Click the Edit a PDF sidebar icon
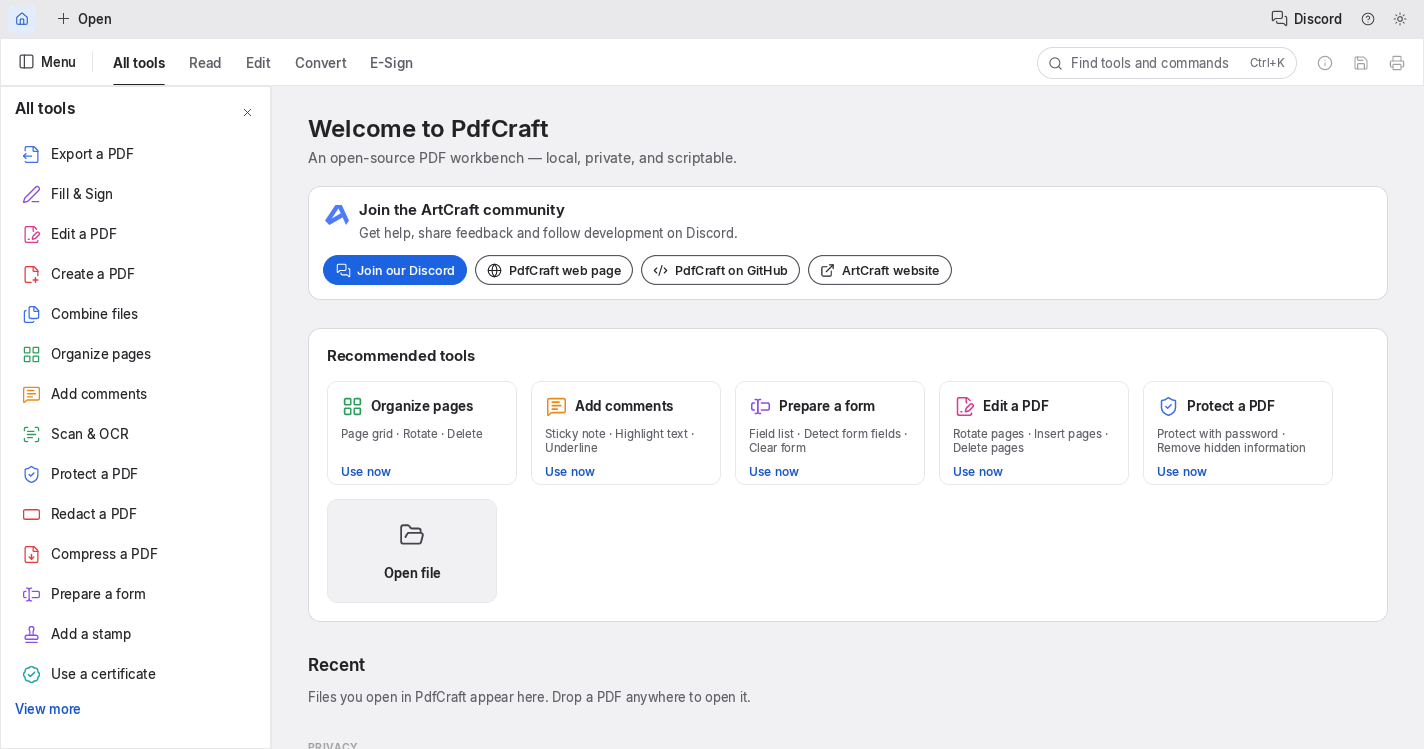 coord(31,234)
